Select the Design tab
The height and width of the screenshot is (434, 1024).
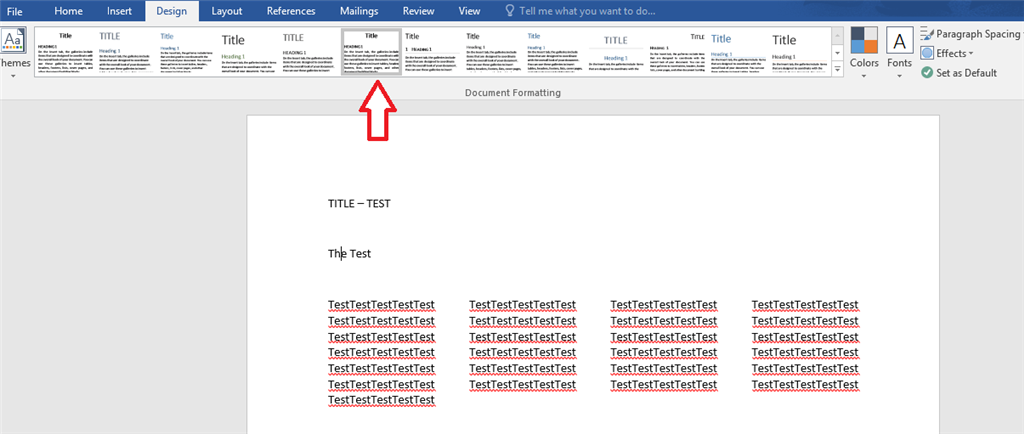[x=172, y=11]
